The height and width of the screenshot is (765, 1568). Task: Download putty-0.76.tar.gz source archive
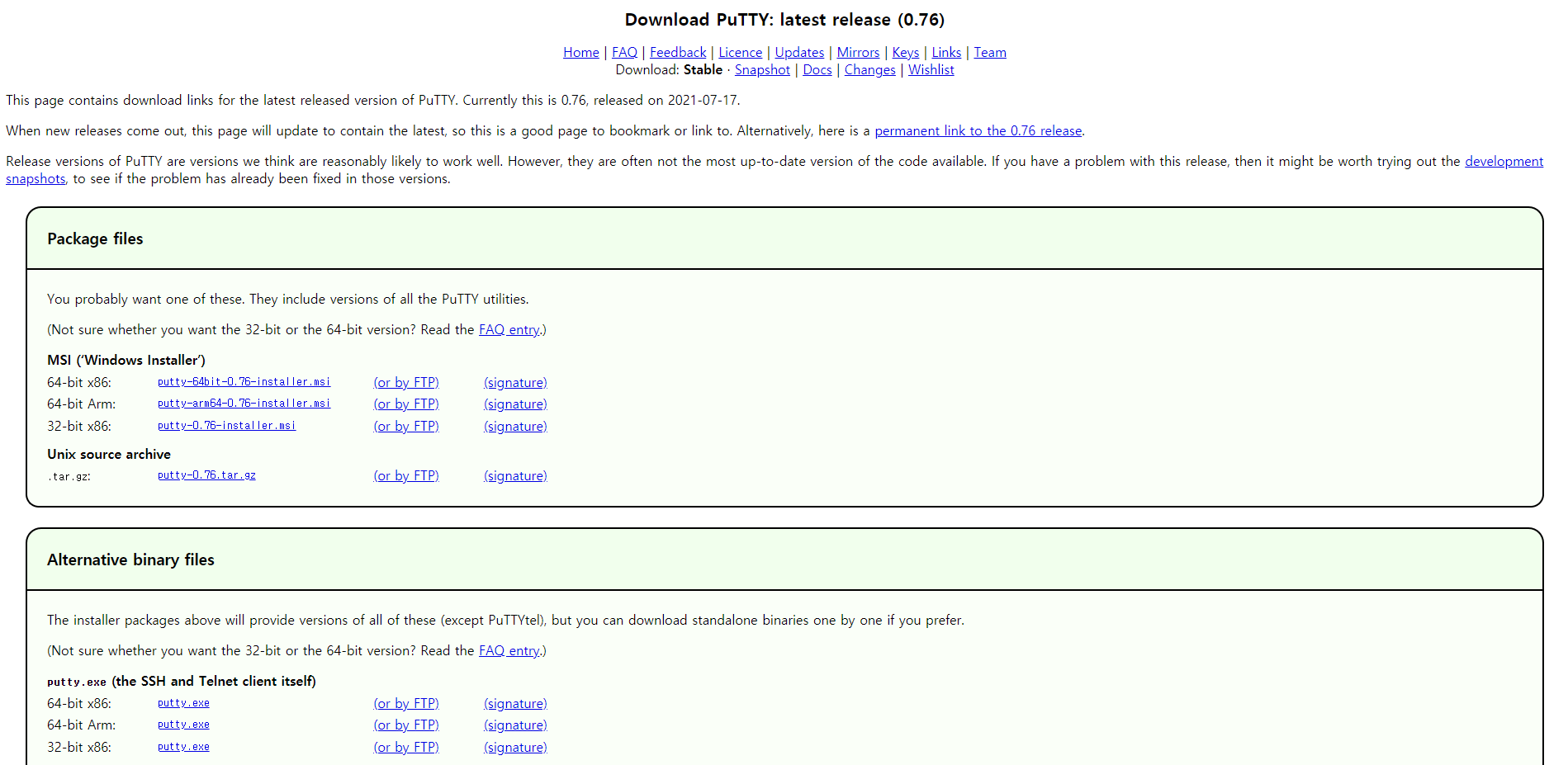tap(206, 475)
